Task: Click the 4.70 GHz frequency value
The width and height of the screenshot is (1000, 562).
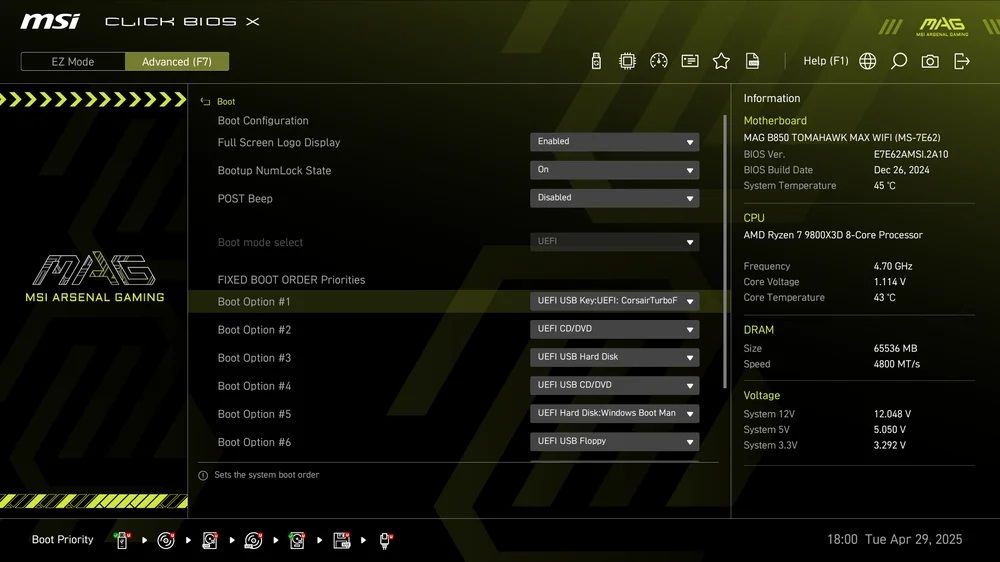Action: click(893, 266)
